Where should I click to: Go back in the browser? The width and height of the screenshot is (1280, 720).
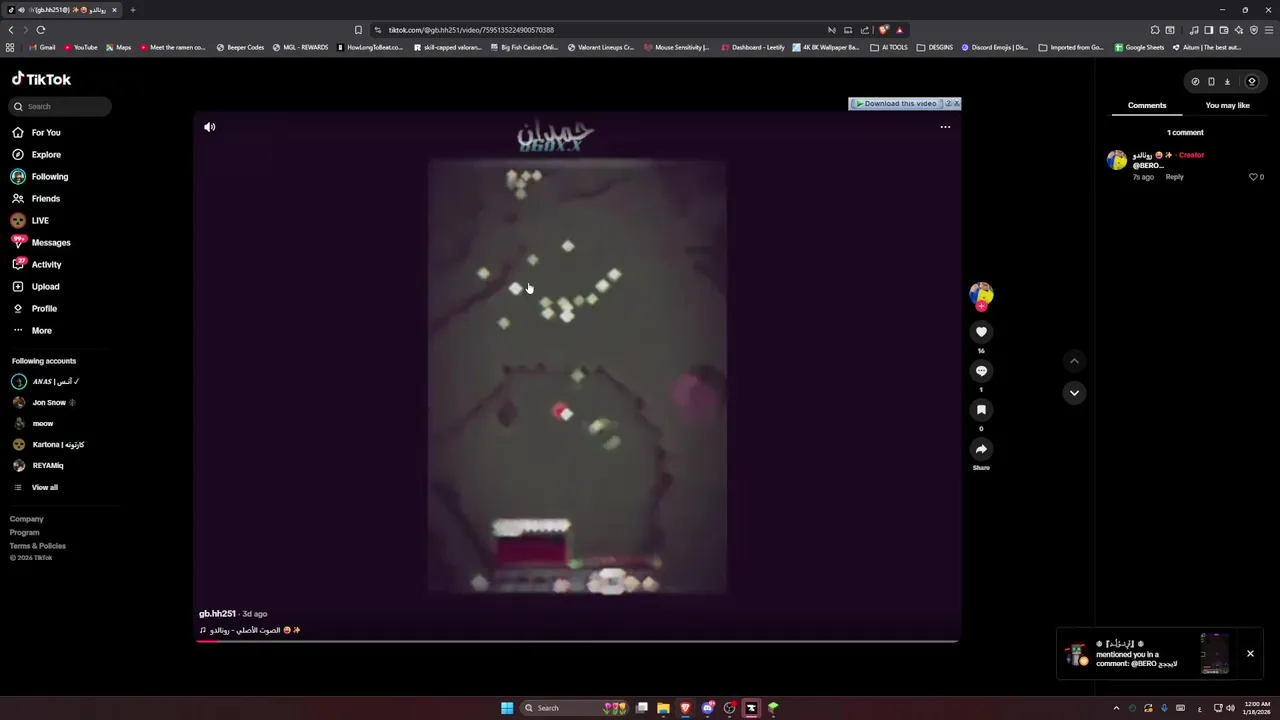11,30
